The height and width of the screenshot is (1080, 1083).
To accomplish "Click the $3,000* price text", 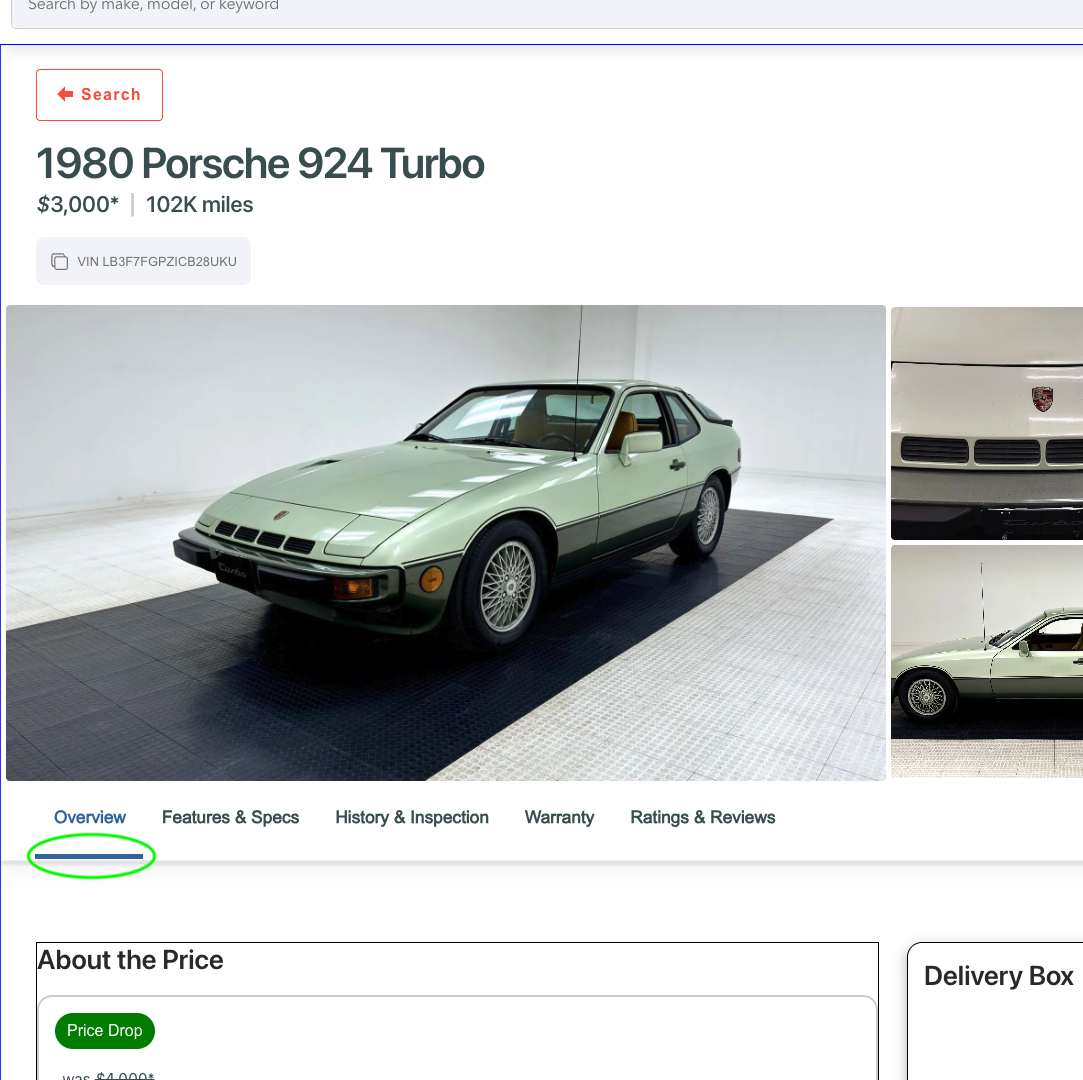I will [78, 205].
